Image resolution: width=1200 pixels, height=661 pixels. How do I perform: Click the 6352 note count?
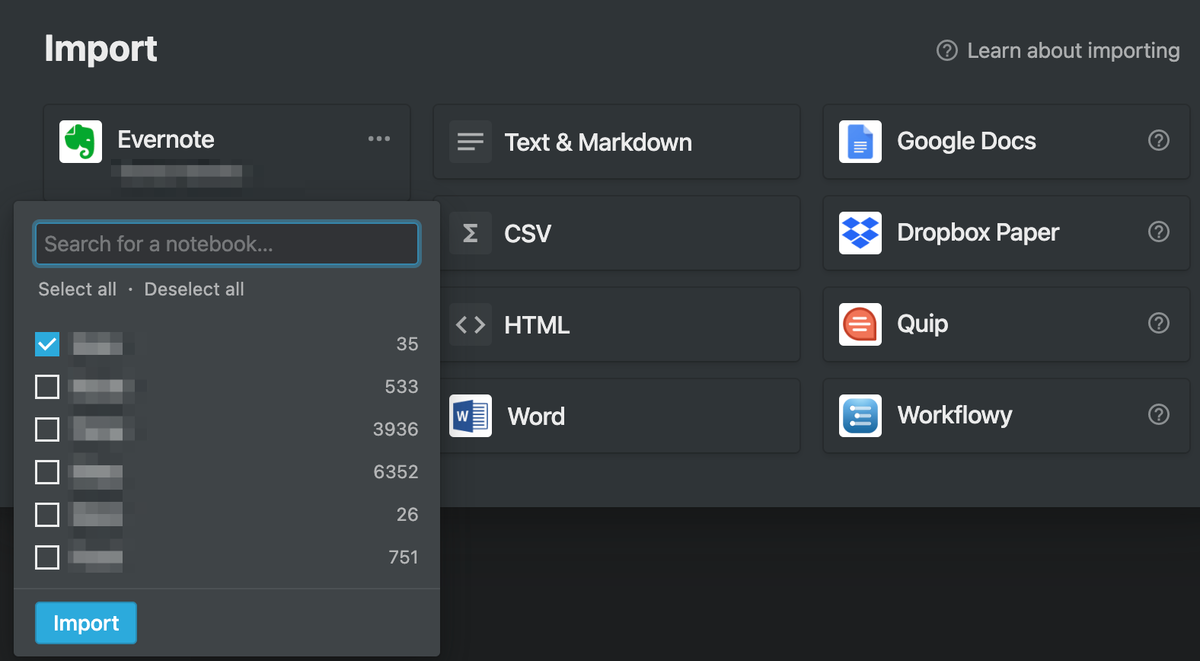tap(395, 471)
